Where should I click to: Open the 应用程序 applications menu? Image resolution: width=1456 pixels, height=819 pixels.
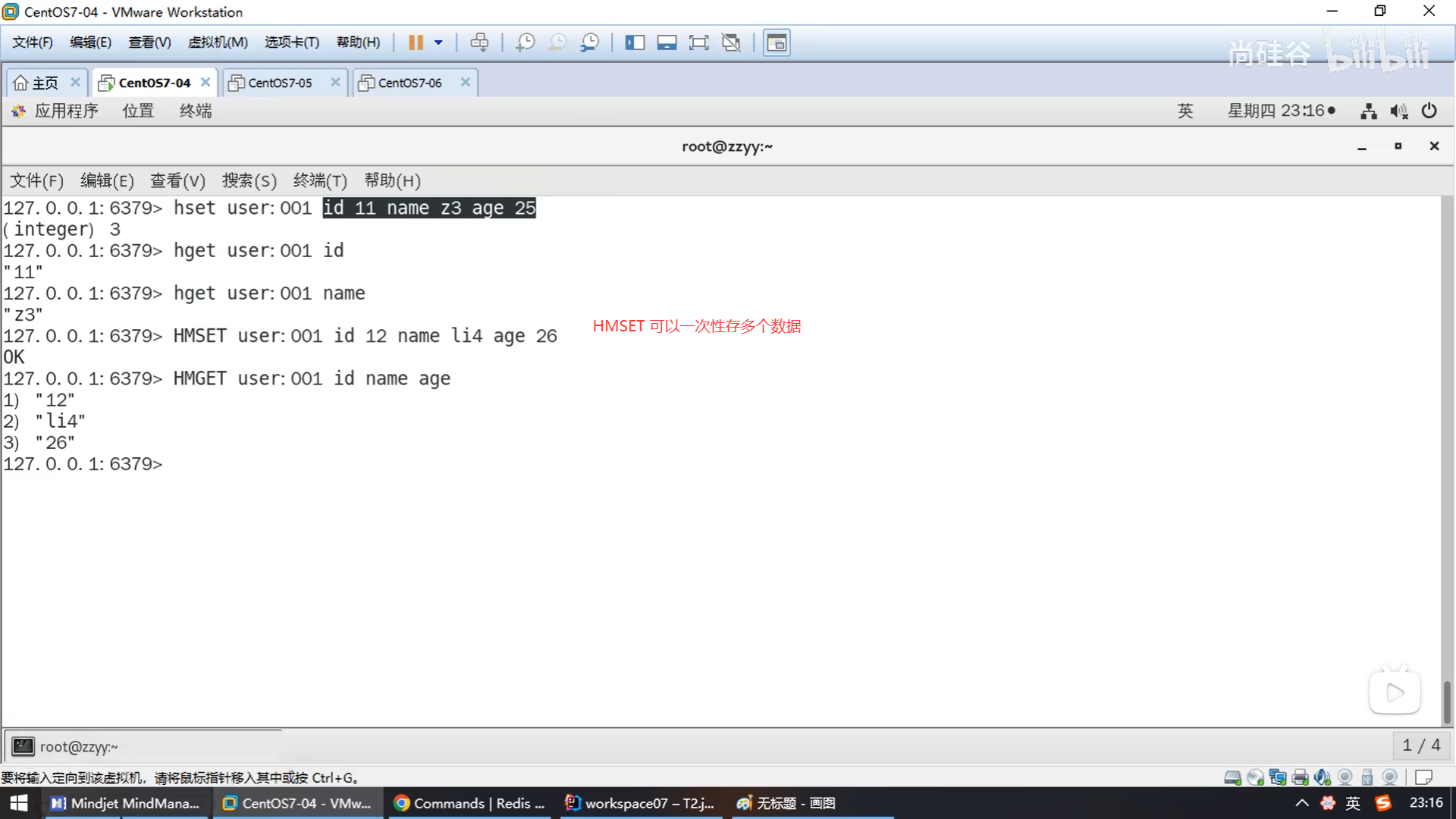[66, 111]
